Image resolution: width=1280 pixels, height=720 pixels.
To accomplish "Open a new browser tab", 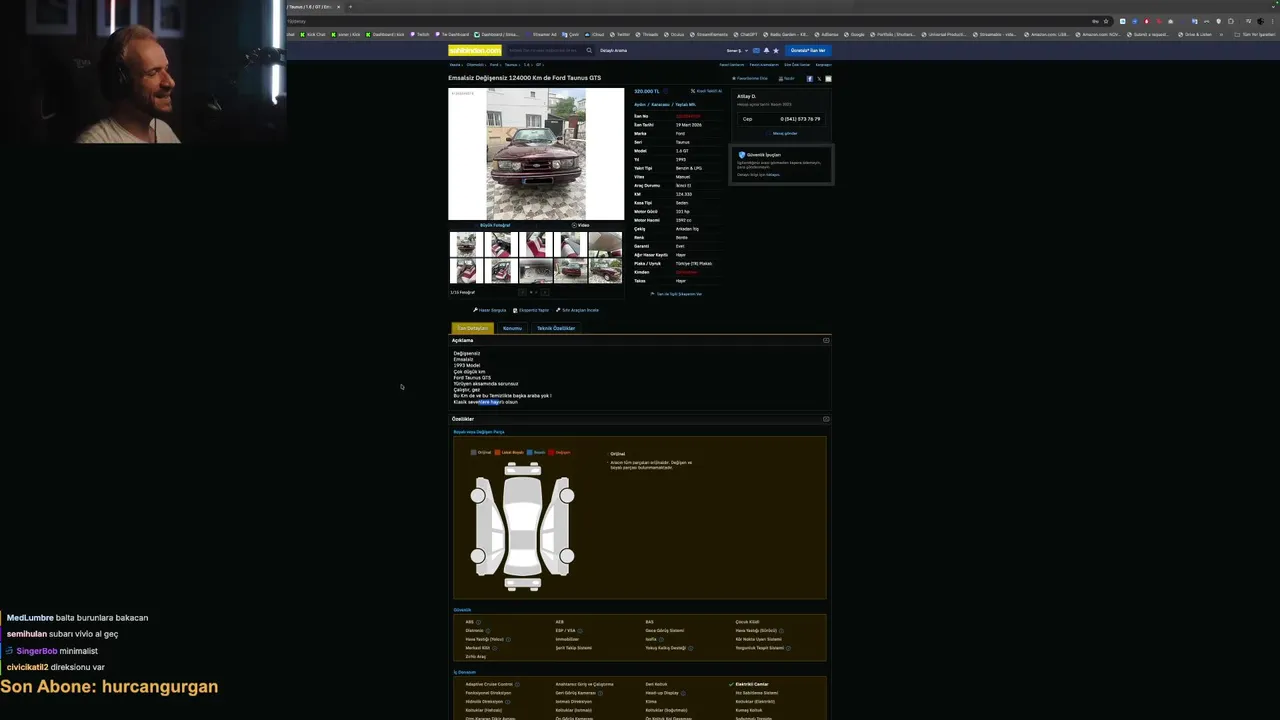I will tap(350, 7).
